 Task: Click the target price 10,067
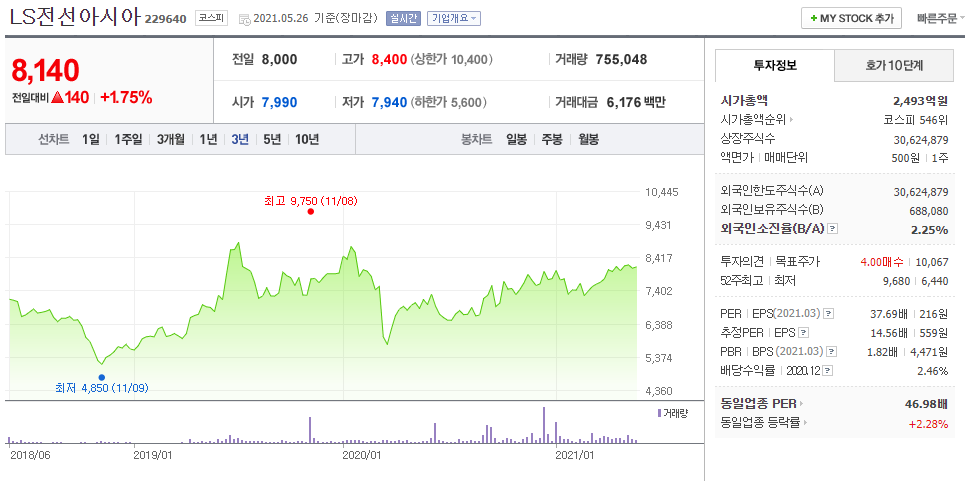tap(932, 263)
